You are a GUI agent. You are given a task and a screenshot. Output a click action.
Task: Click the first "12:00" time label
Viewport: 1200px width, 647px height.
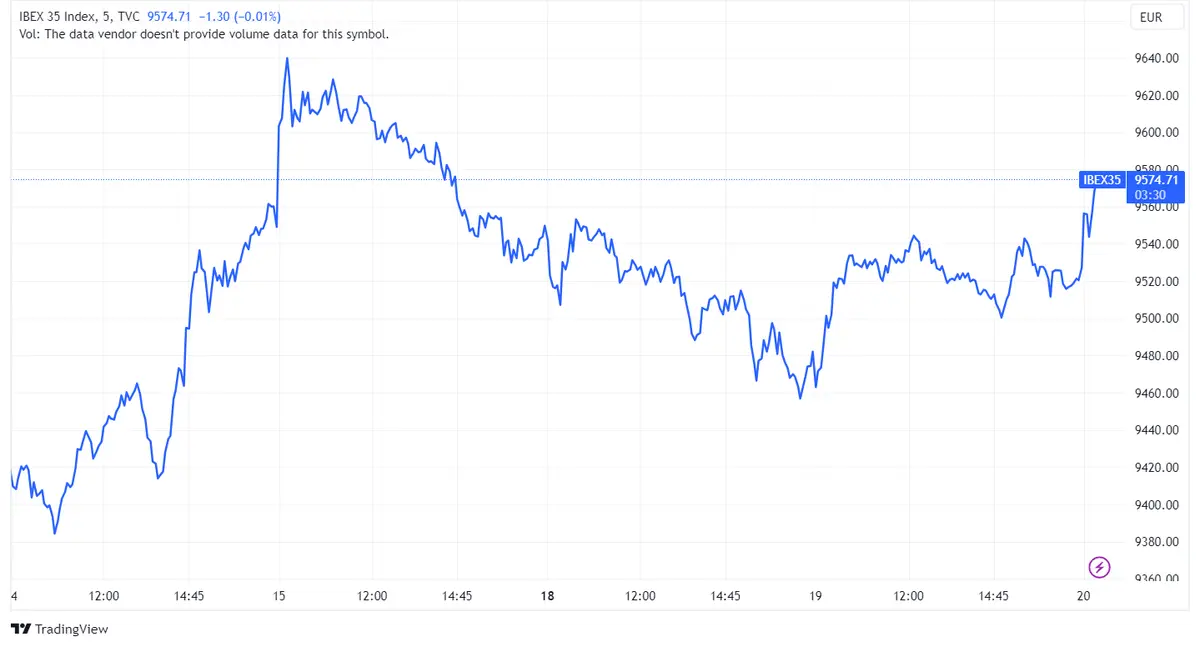(x=104, y=596)
